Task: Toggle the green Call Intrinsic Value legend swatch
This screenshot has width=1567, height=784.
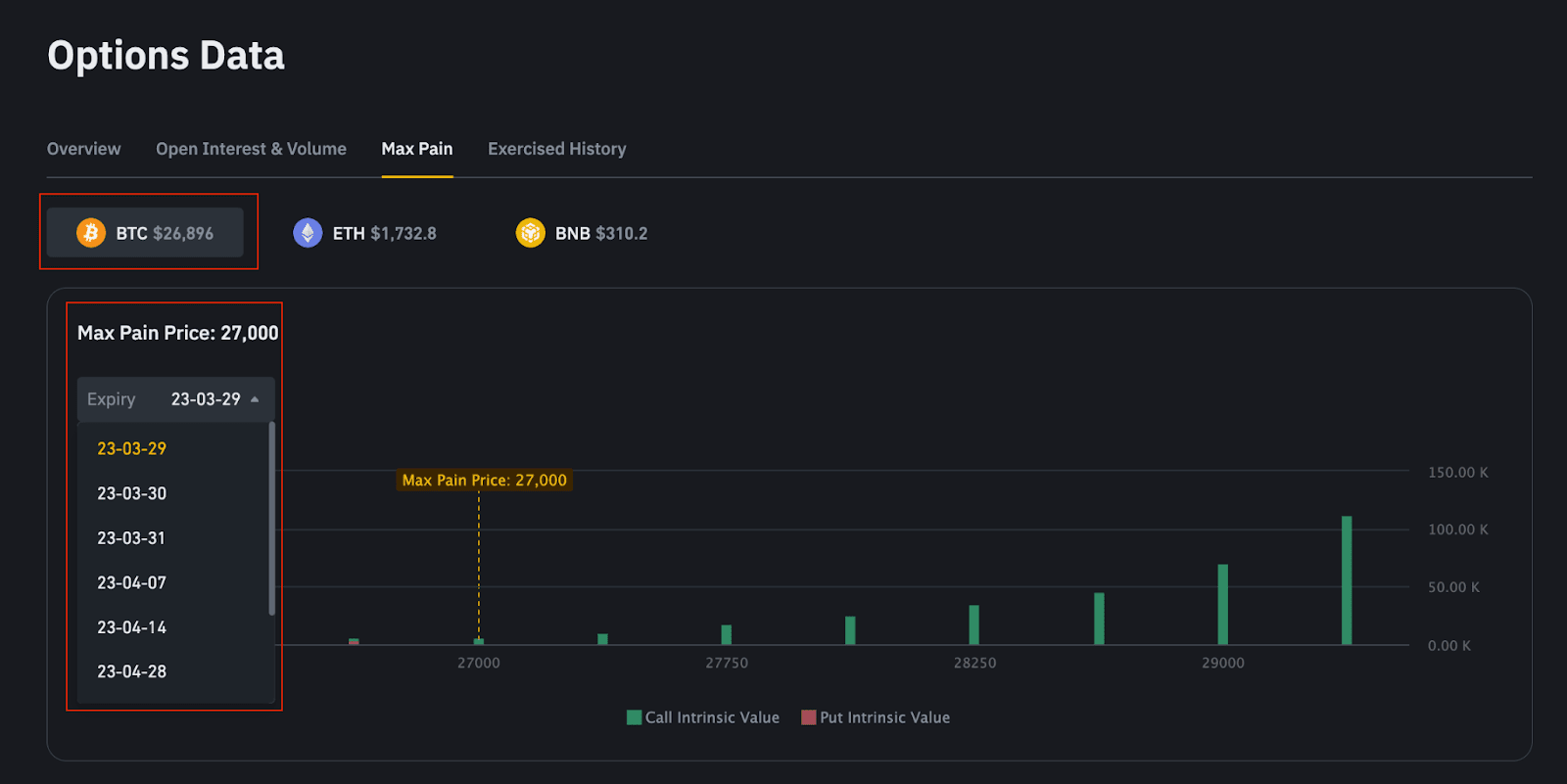Action: (634, 717)
